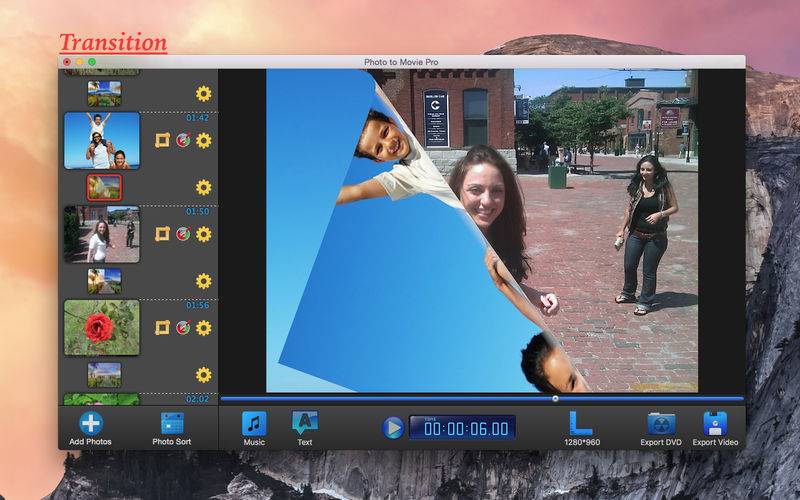Screen dimensions: 800x500
Task: Click the 01:50 timestamp label
Action: pyautogui.click(x=197, y=211)
